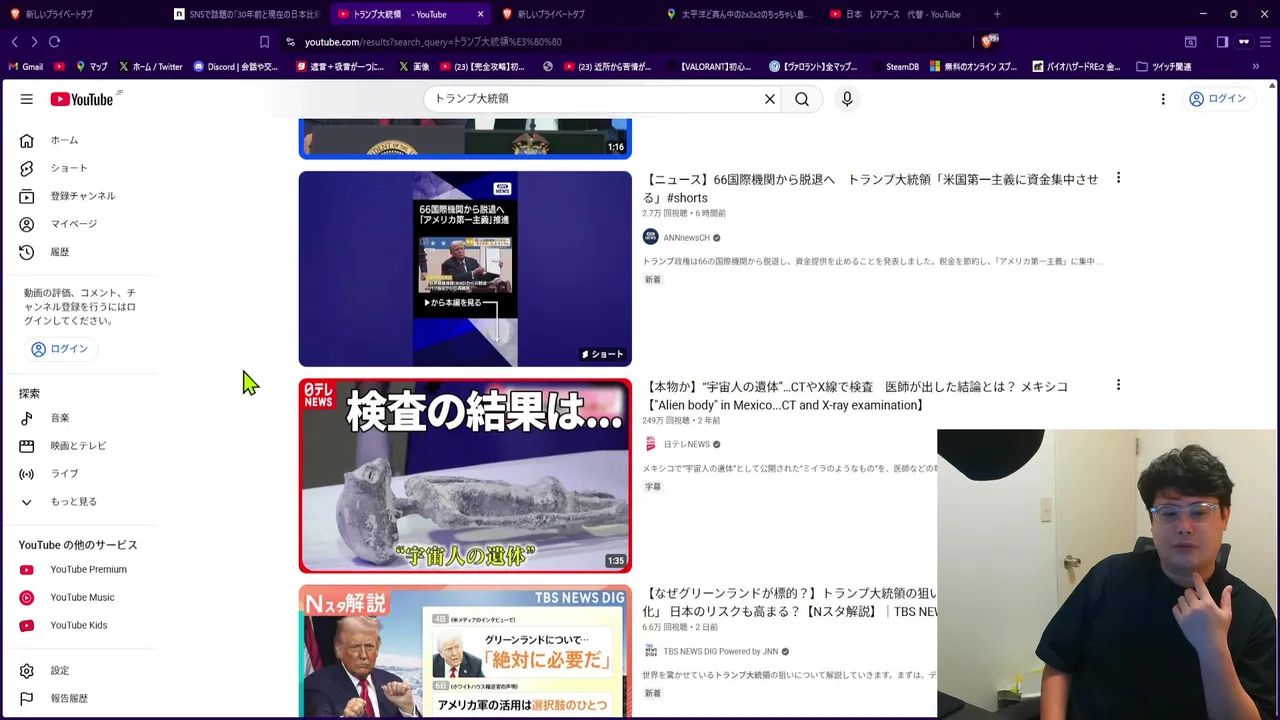This screenshot has width=1280, height=720.
Task: Open three-dot menu for the 宇宙人の遺体 video
Action: [1118, 385]
